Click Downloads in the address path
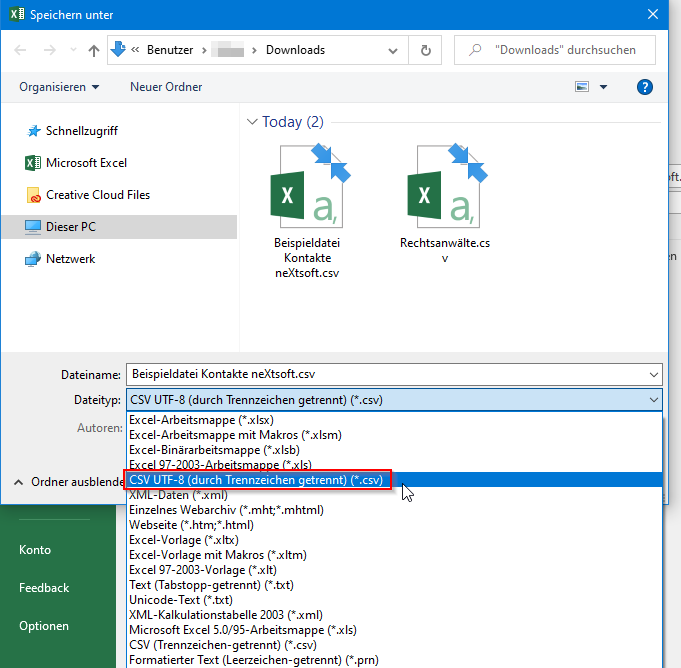This screenshot has width=681, height=668. tap(295, 50)
